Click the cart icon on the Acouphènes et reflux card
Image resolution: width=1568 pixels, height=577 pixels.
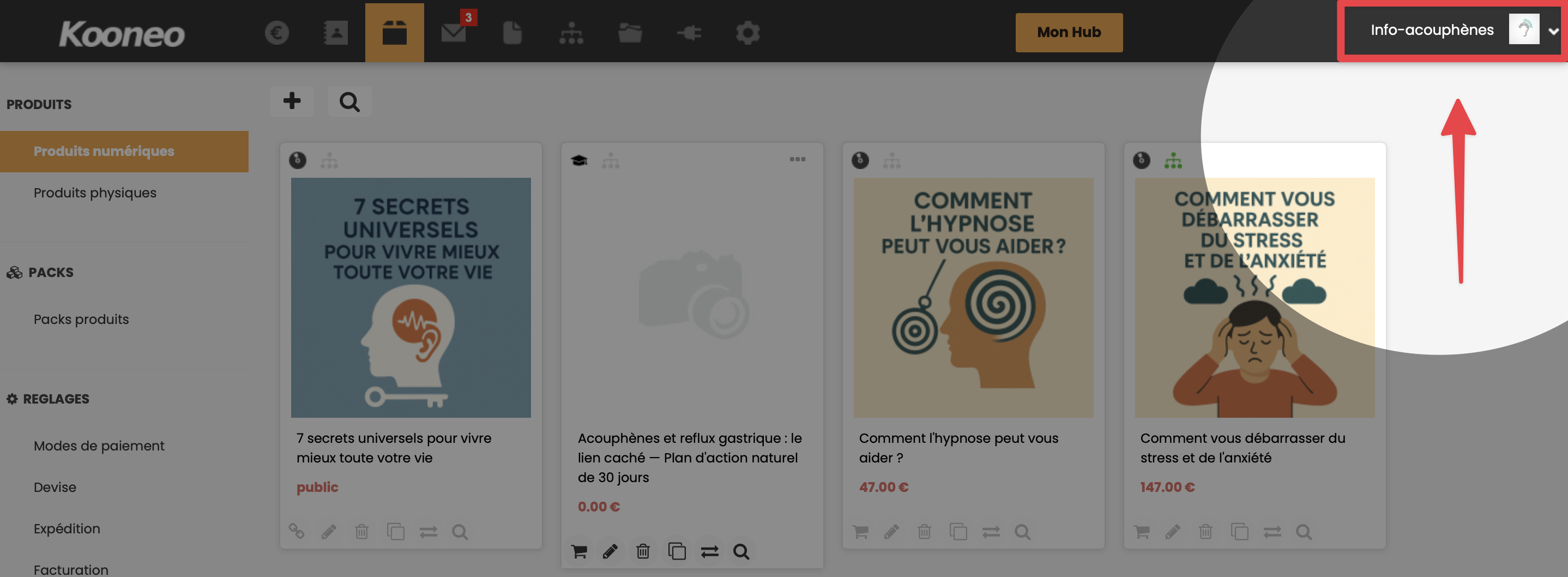coord(579,551)
